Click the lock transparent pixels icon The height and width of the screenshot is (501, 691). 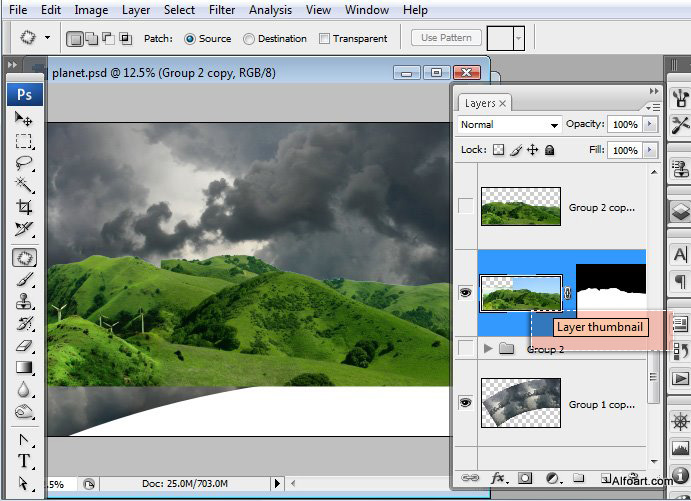pos(499,150)
